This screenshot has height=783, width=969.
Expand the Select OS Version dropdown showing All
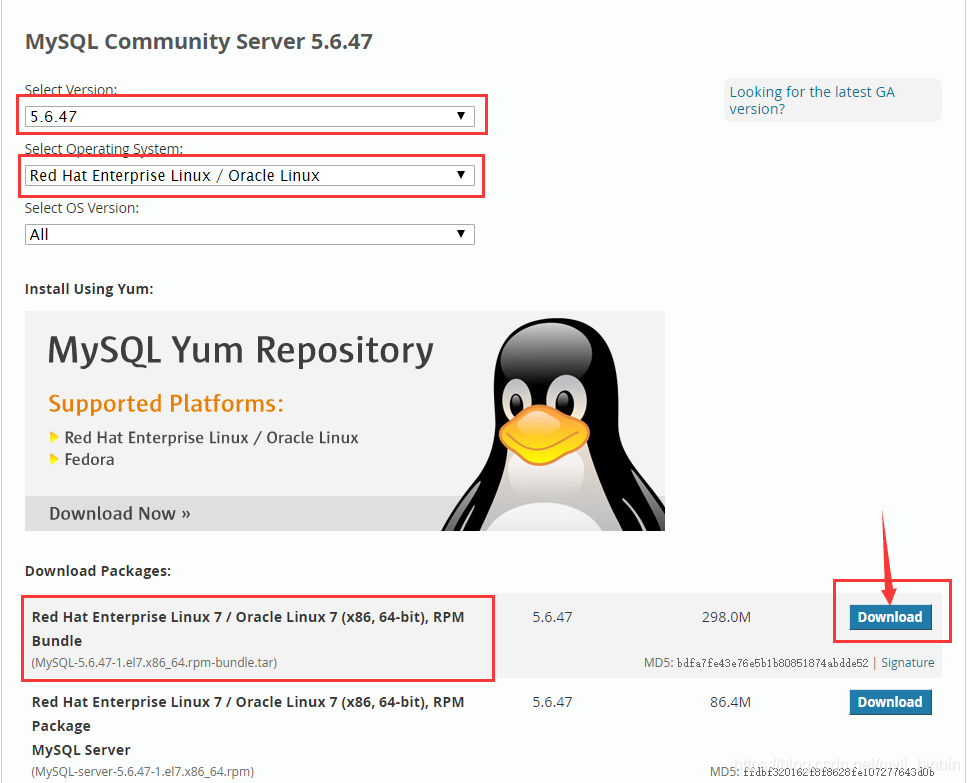pyautogui.click(x=250, y=234)
